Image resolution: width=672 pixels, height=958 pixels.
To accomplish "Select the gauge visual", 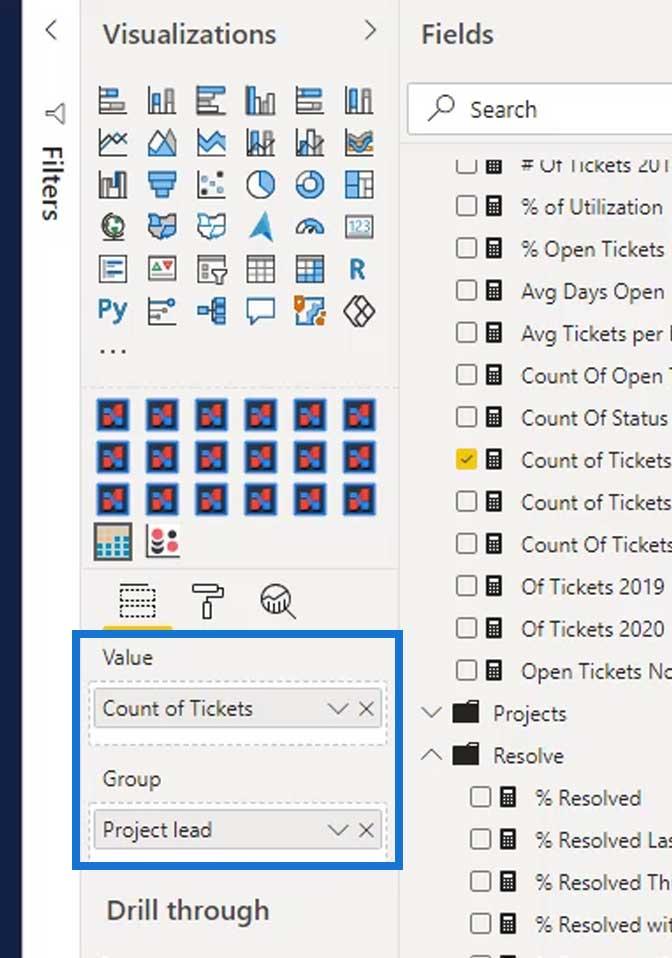I will tap(310, 227).
